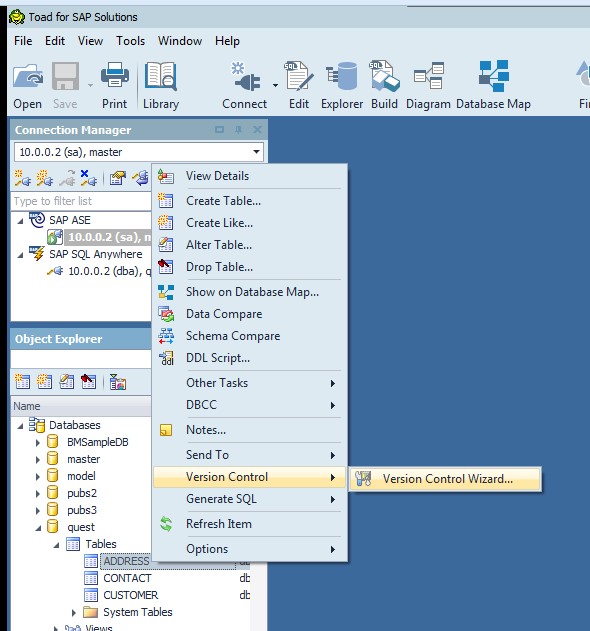Image resolution: width=590 pixels, height=631 pixels.
Task: Collapse the quest database node
Action: [38, 528]
